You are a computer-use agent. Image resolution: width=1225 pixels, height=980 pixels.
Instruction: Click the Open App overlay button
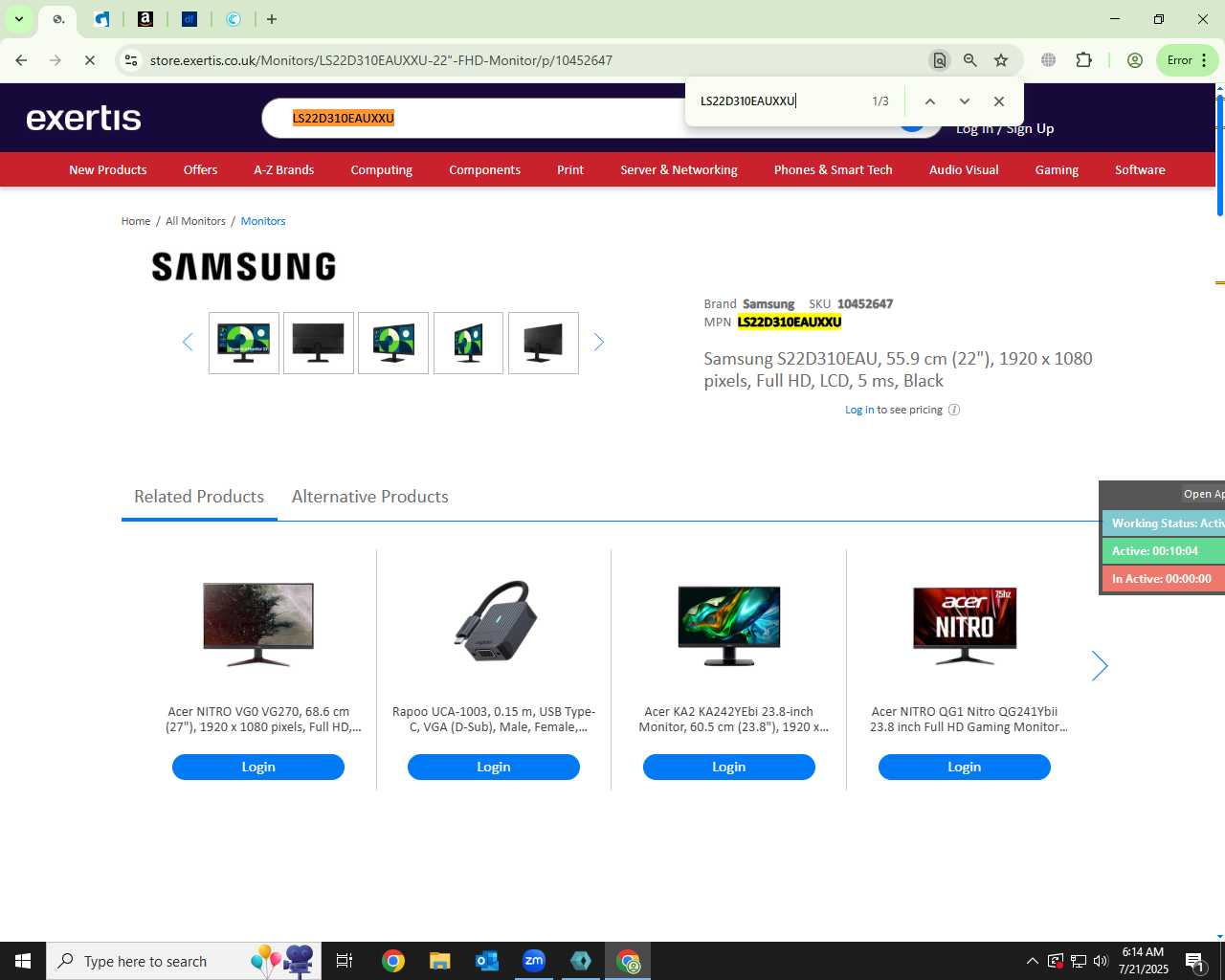[1203, 495]
